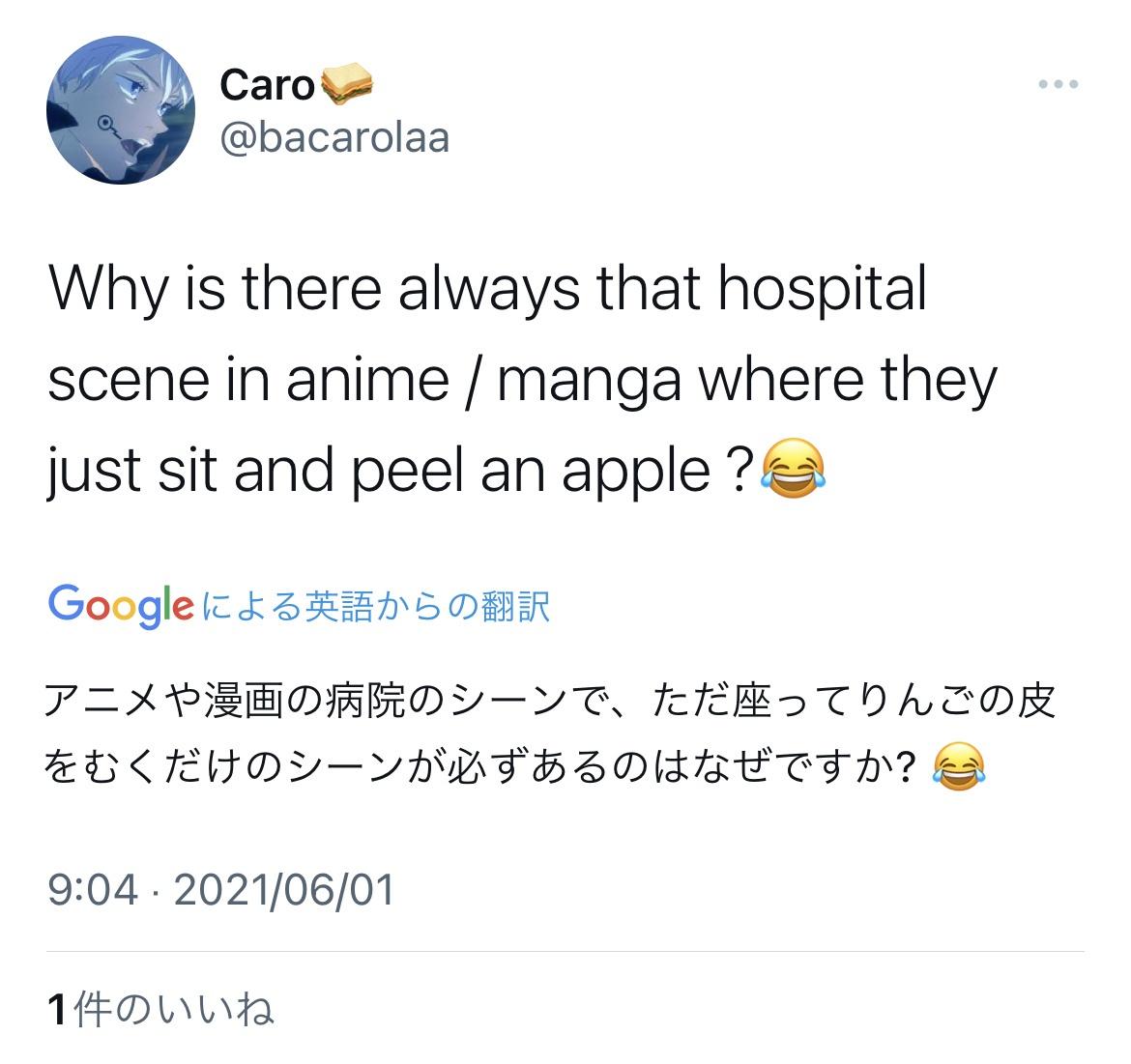1131x1064 pixels.
Task: Open the Caro display name profile link
Action: pos(267,85)
